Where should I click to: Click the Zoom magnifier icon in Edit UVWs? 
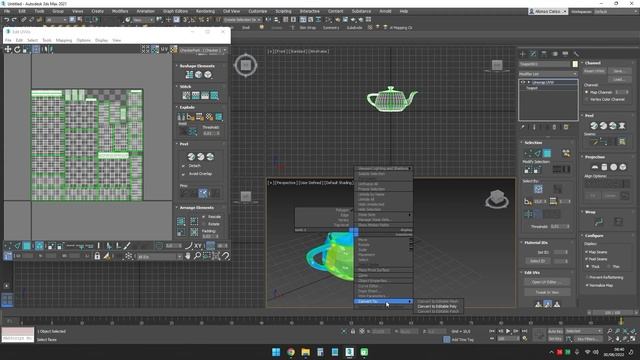(197, 256)
